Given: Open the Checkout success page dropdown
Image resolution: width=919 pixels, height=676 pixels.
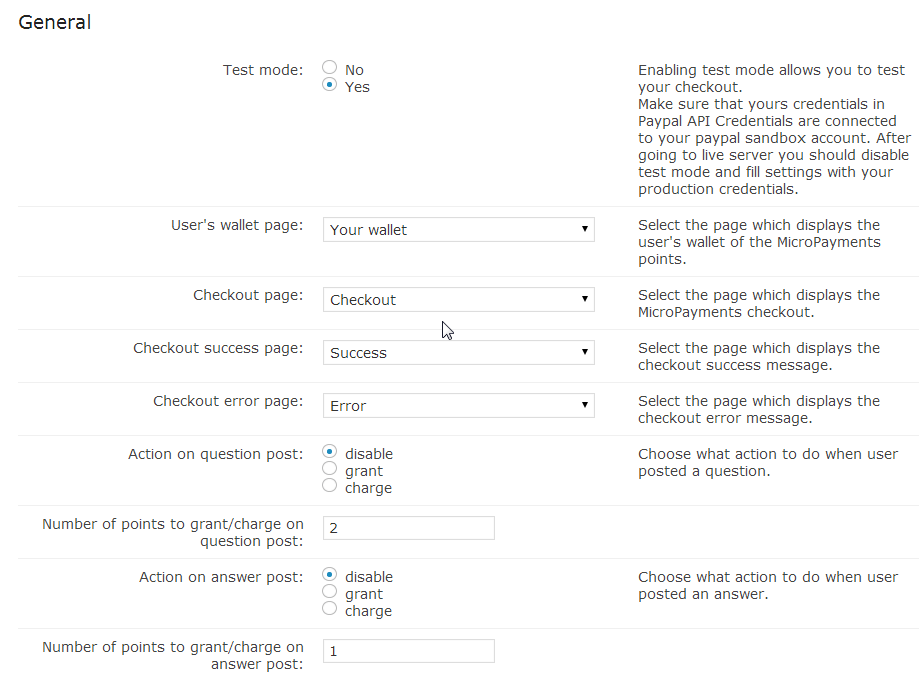Looking at the screenshot, I should (x=458, y=353).
